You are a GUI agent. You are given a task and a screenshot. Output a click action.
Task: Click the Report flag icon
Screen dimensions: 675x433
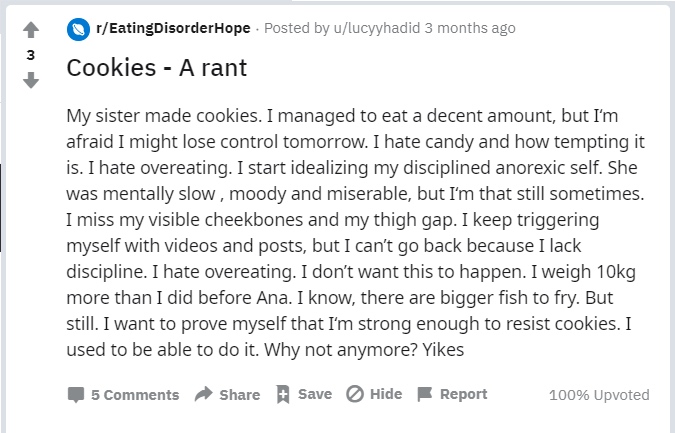pos(424,394)
